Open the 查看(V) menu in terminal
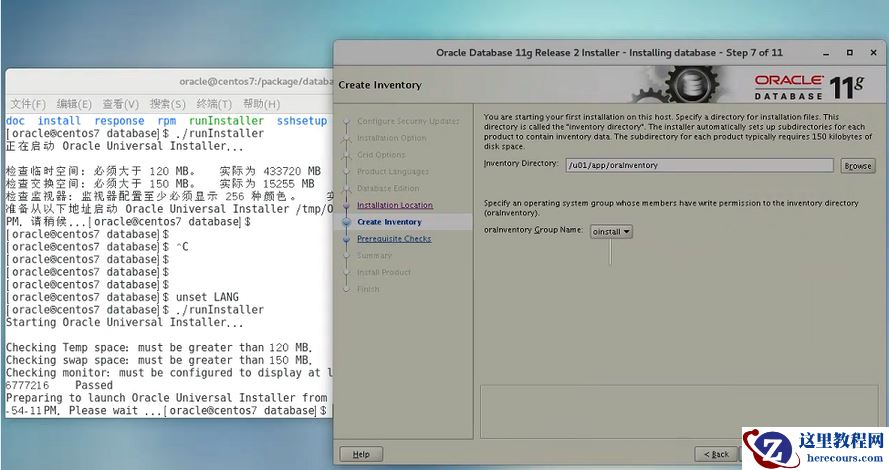This screenshot has width=889, height=470. click(x=120, y=104)
